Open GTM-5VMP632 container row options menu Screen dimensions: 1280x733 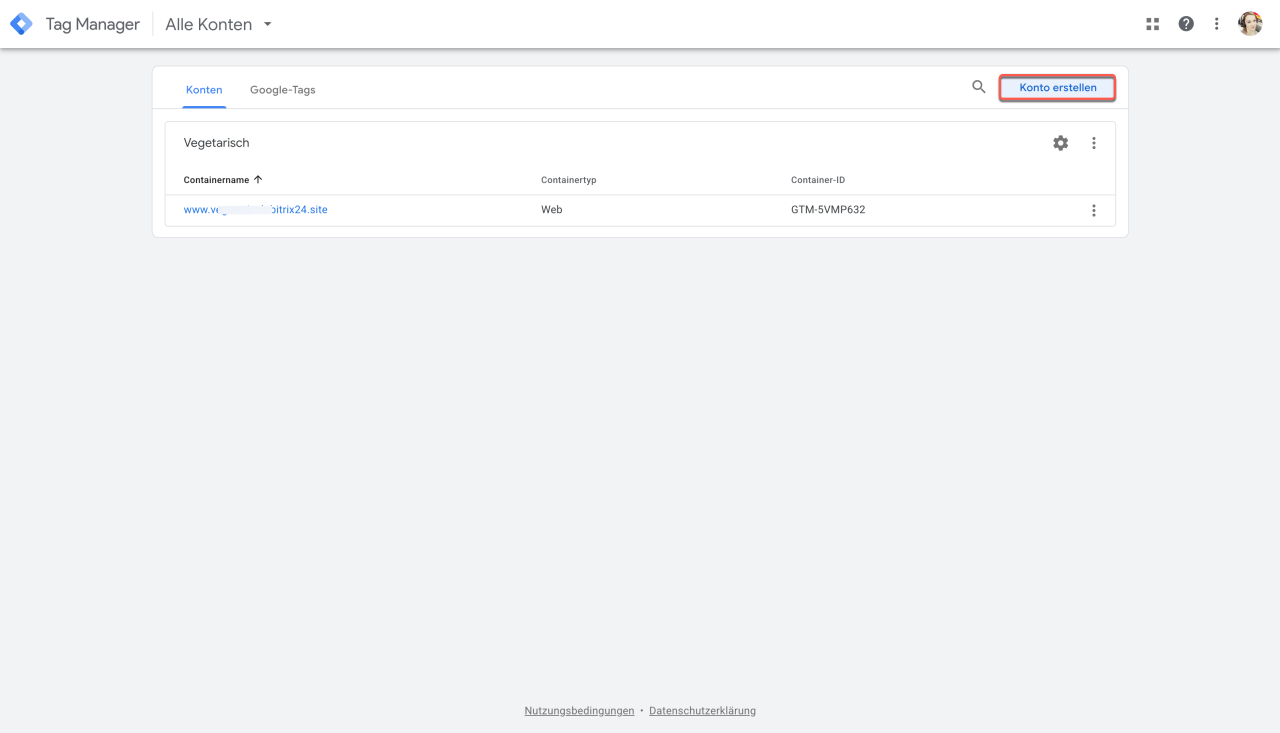1094,210
